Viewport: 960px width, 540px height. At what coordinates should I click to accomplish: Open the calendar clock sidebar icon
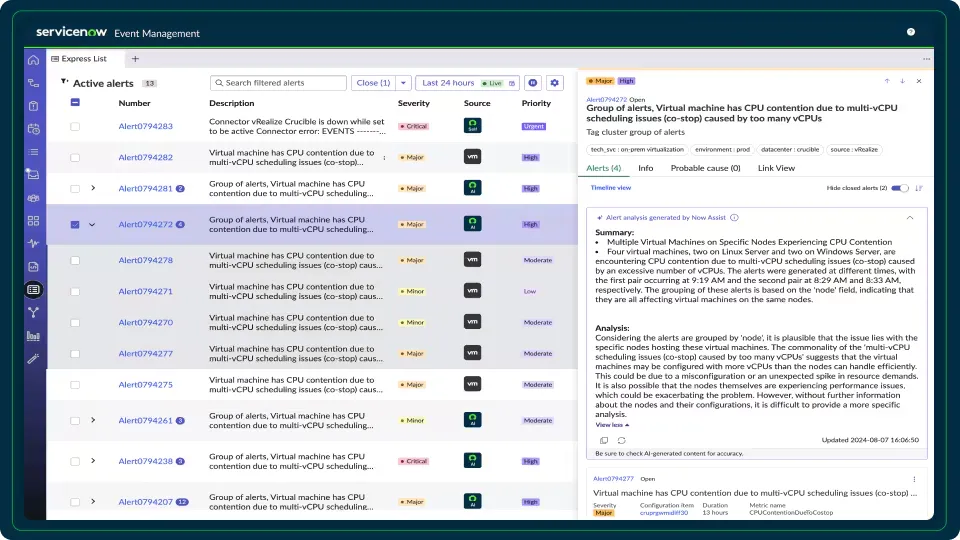pyautogui.click(x=34, y=129)
